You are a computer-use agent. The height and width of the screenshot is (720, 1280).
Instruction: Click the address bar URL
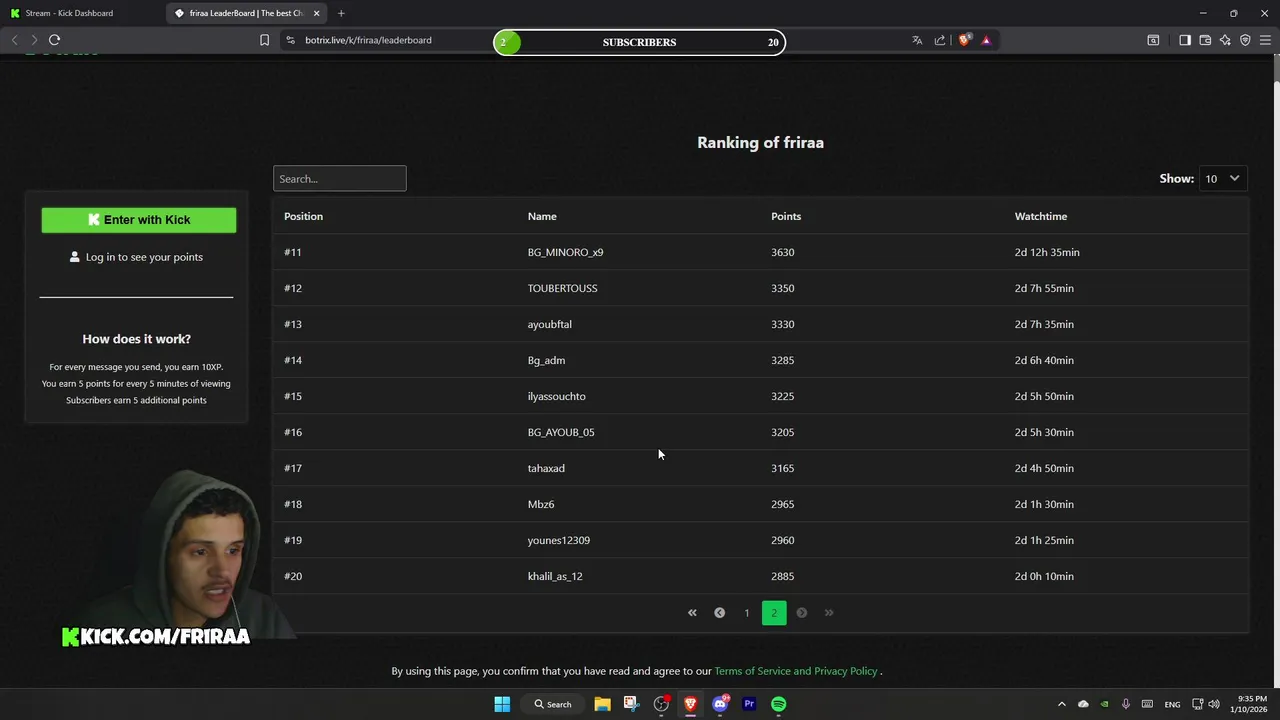pos(368,40)
